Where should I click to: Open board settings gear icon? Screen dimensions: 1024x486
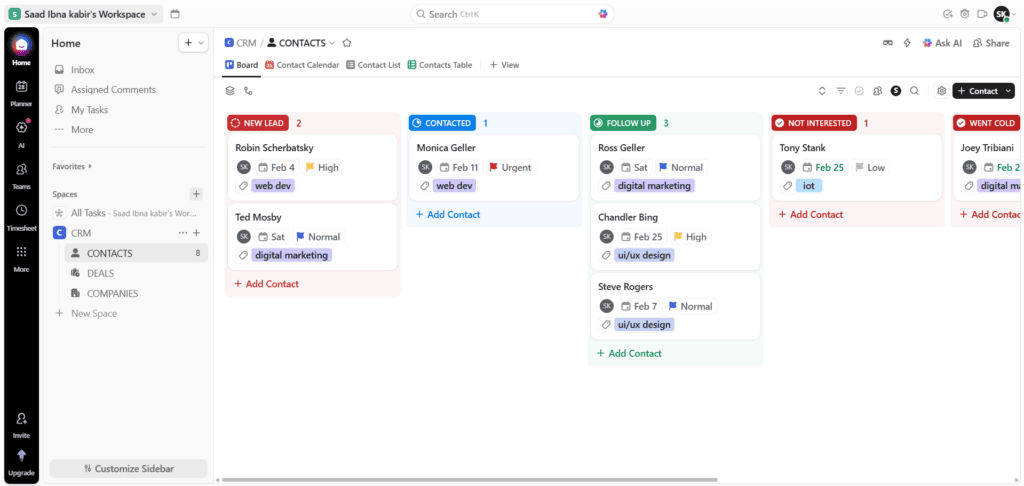(x=942, y=91)
